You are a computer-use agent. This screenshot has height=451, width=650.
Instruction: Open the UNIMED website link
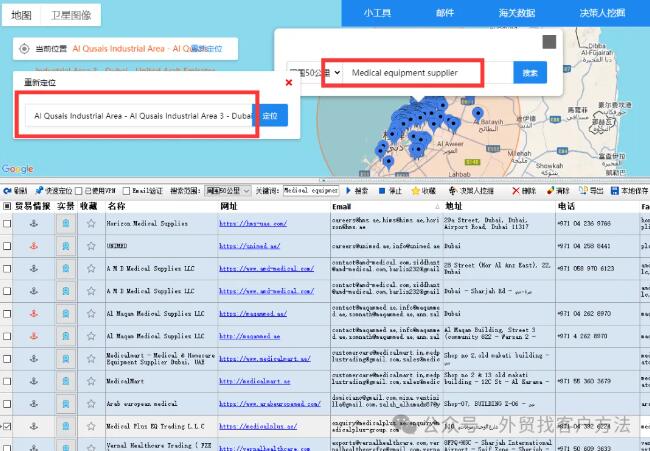click(x=250, y=246)
